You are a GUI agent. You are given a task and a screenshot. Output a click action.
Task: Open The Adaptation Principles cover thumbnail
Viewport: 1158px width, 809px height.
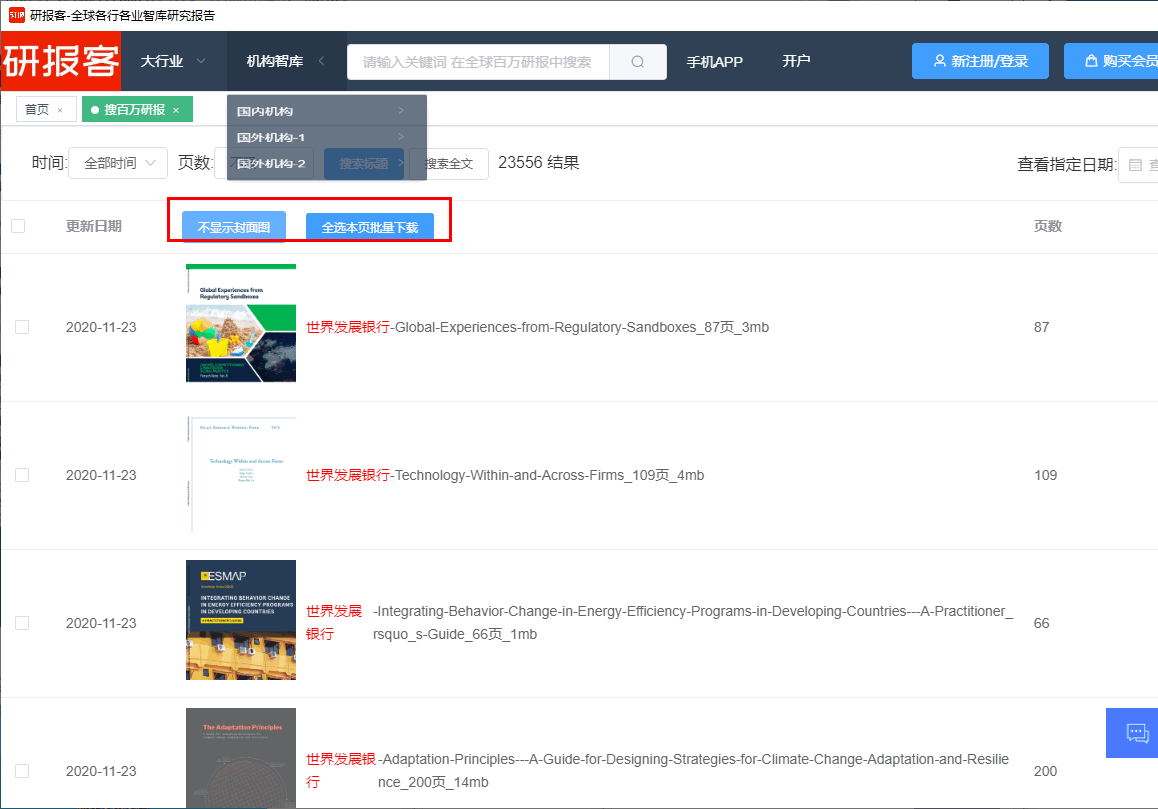(x=241, y=758)
